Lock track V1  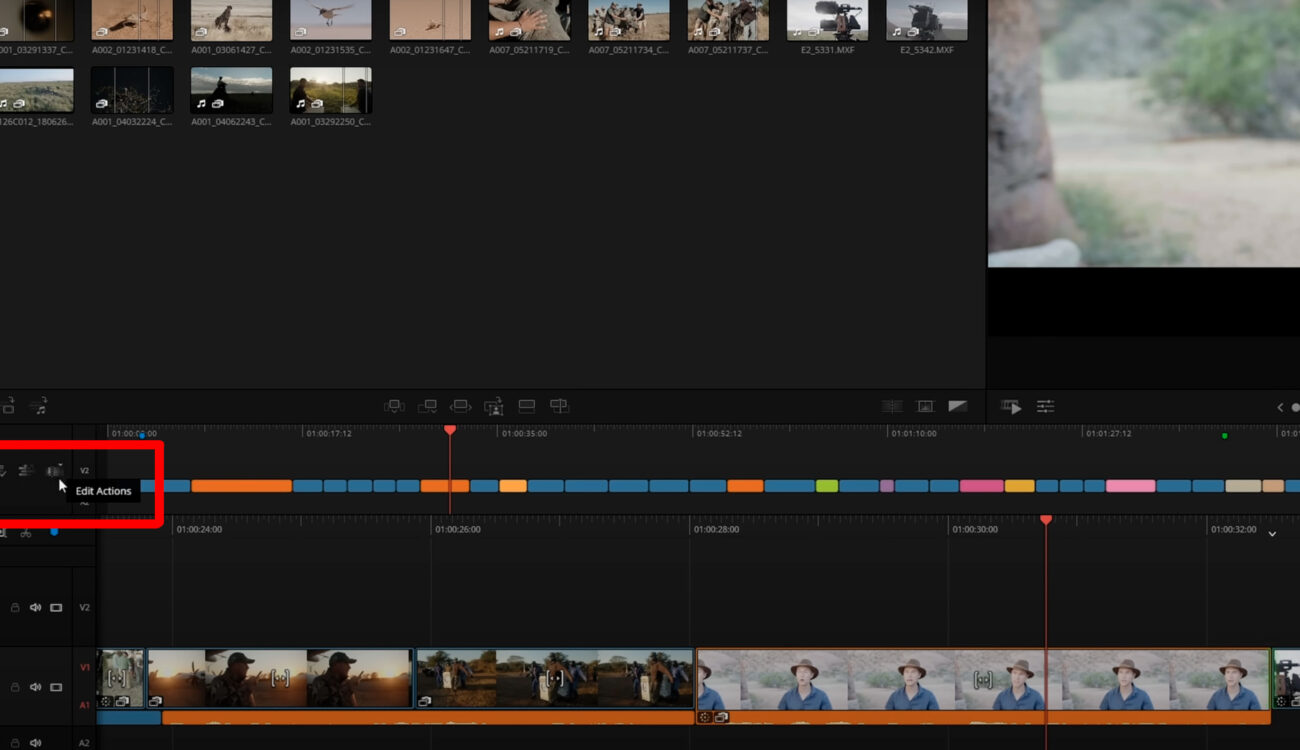point(15,687)
